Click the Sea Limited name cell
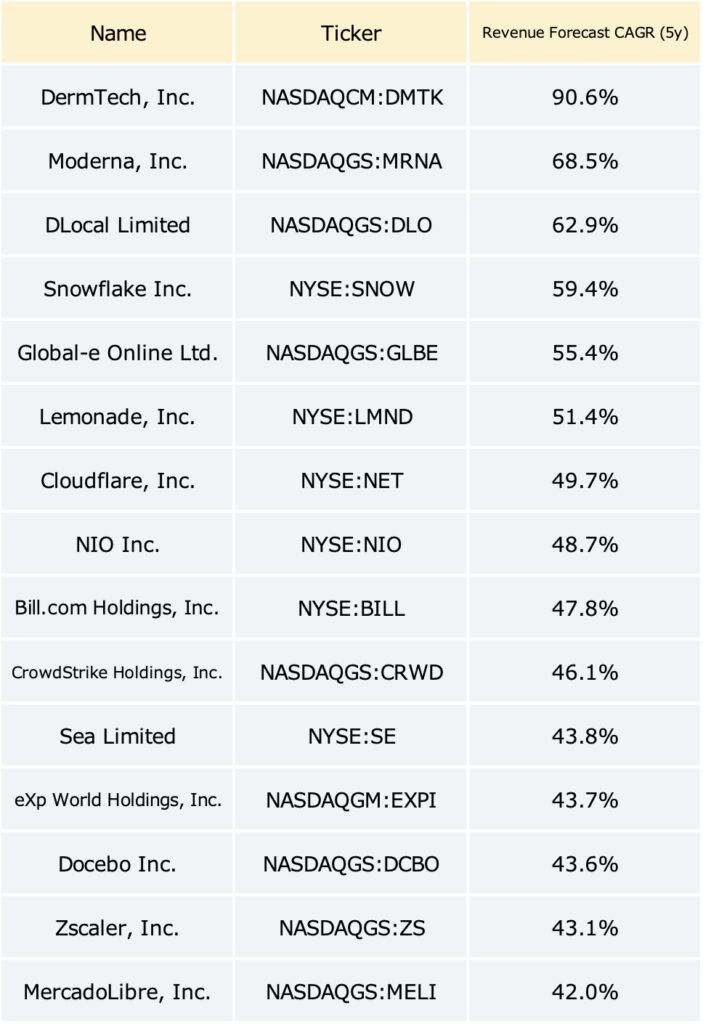 click(x=118, y=736)
